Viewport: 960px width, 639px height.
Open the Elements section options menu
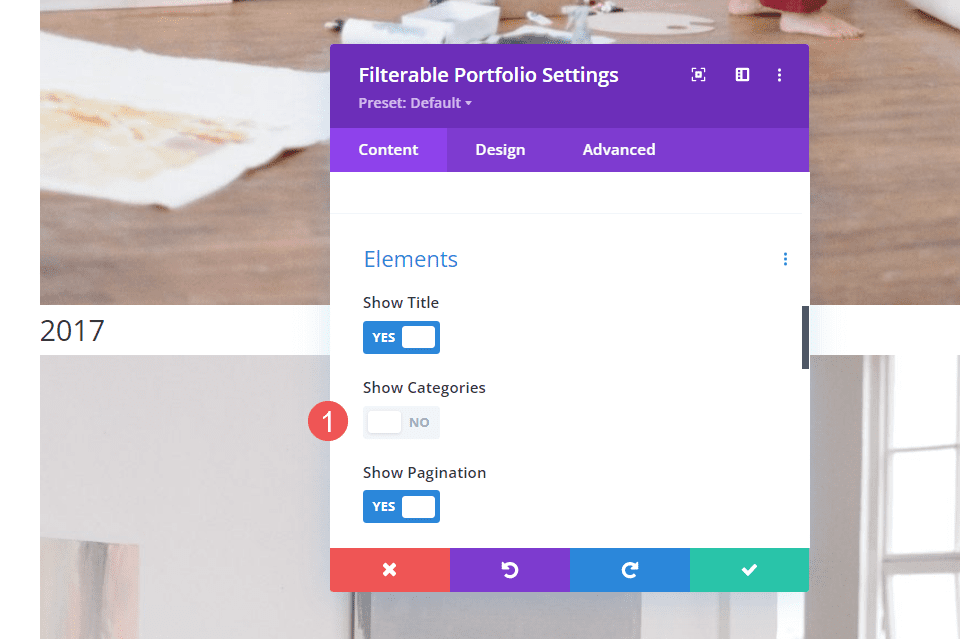[785, 259]
